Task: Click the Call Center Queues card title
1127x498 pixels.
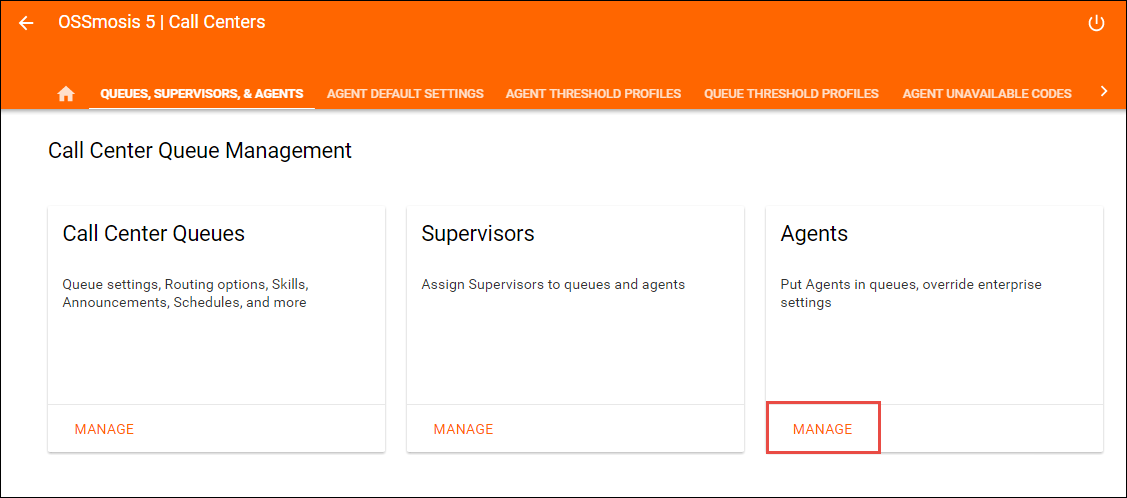Action: [154, 234]
